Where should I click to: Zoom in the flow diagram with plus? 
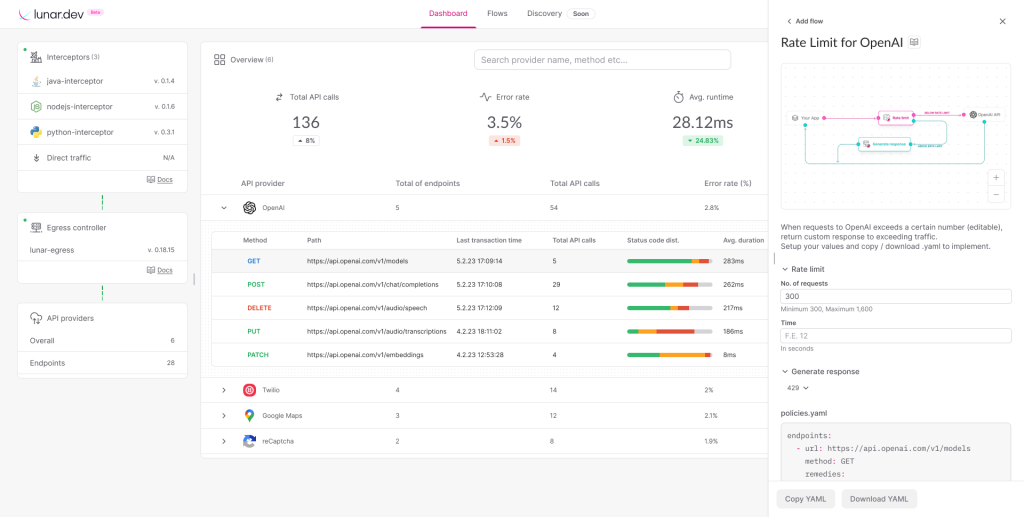coord(995,177)
